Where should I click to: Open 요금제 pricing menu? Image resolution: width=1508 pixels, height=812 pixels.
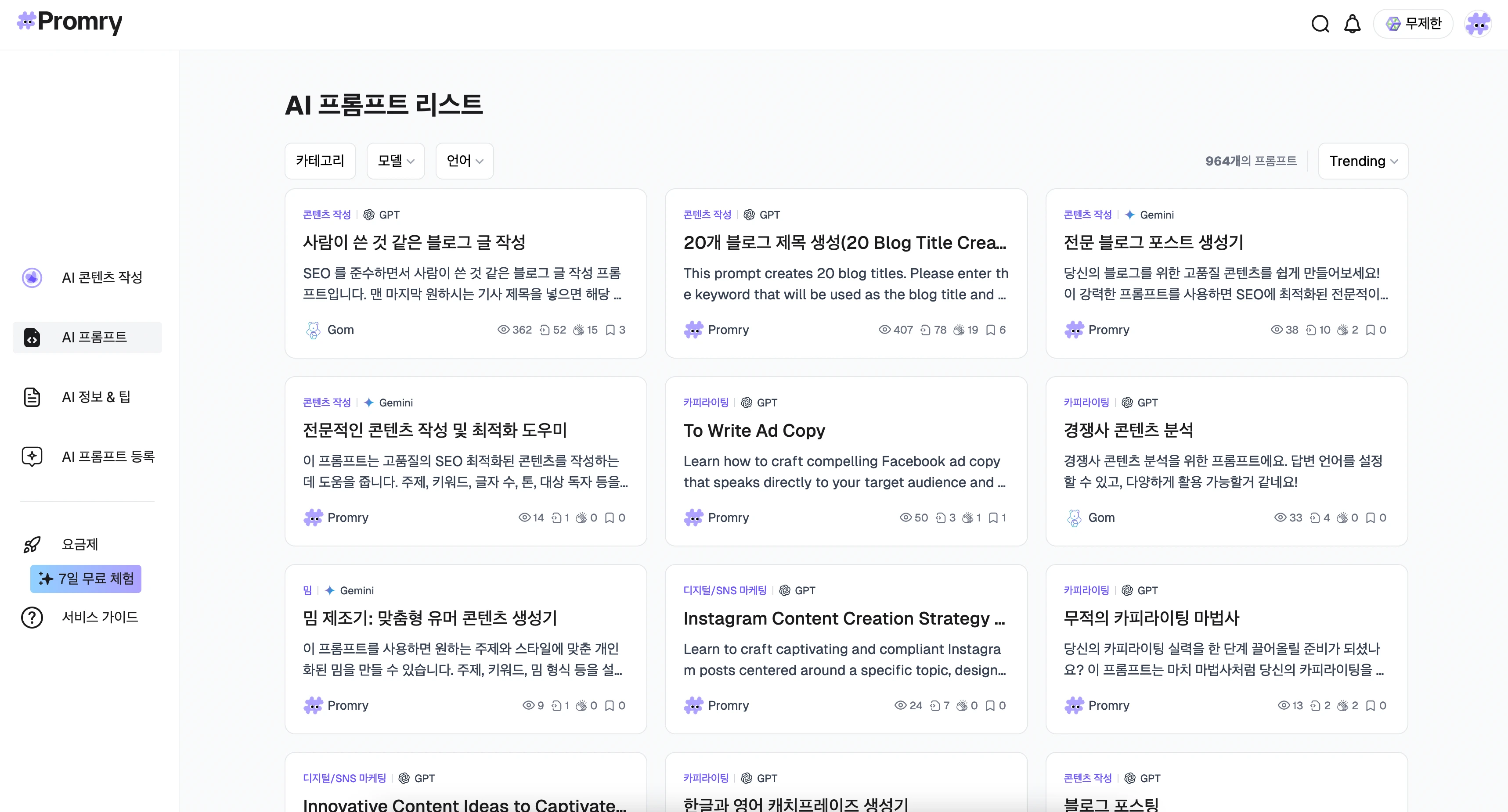tap(79, 544)
